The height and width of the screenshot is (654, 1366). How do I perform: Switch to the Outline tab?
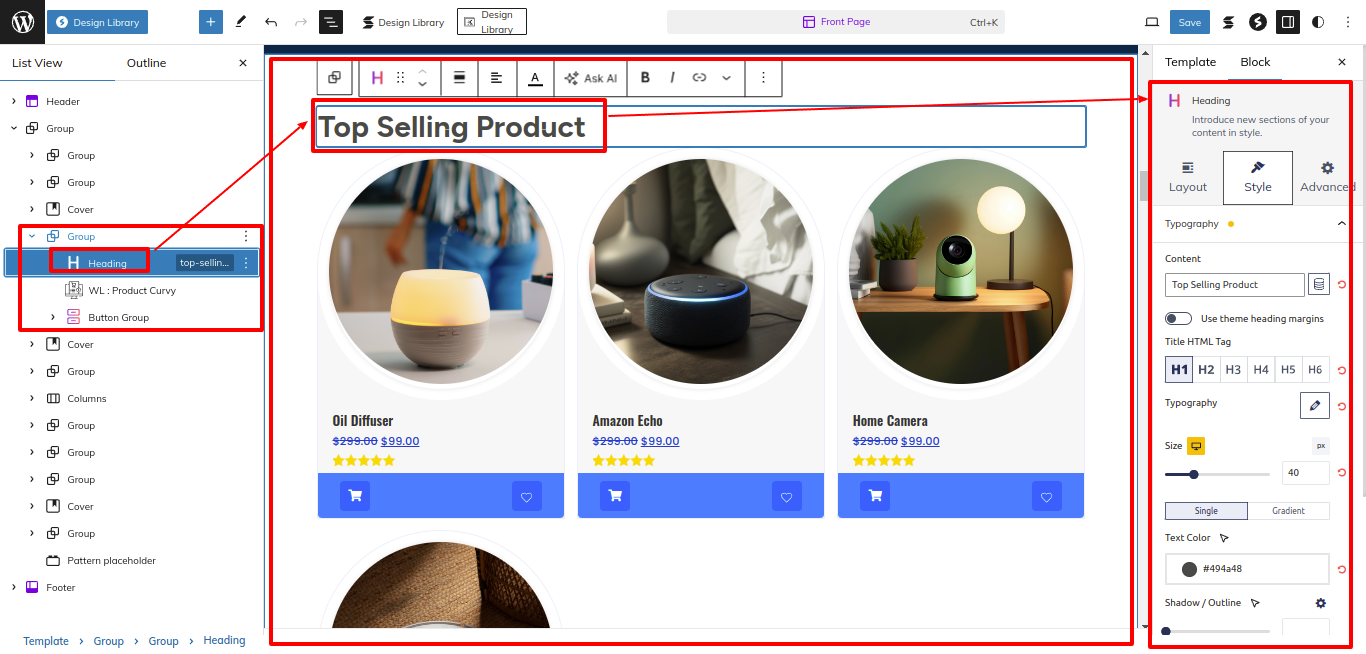click(x=146, y=63)
